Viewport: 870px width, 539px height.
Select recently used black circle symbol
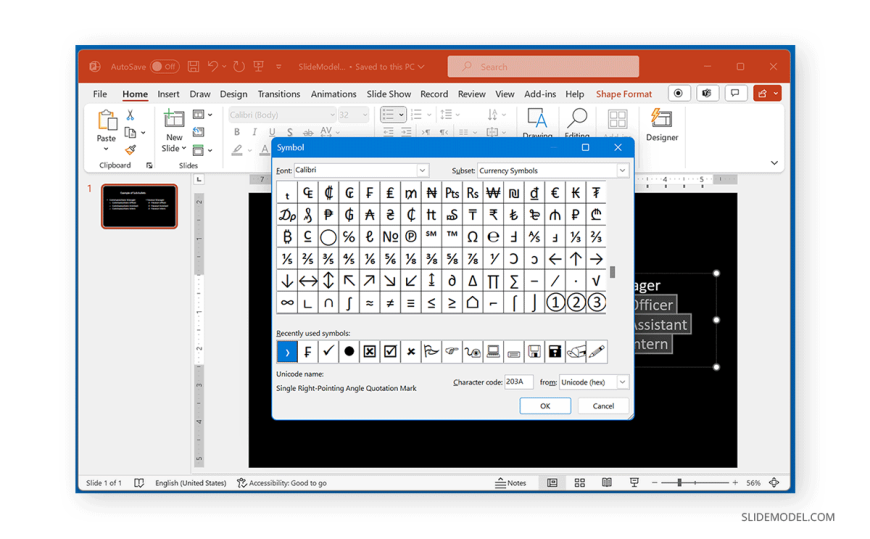[x=349, y=351]
